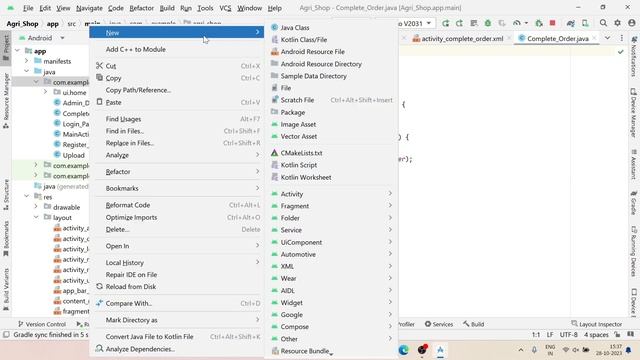Viewport: 640px width, 360px height.
Task: Click the Kotlin Script icon
Action: [274, 165]
